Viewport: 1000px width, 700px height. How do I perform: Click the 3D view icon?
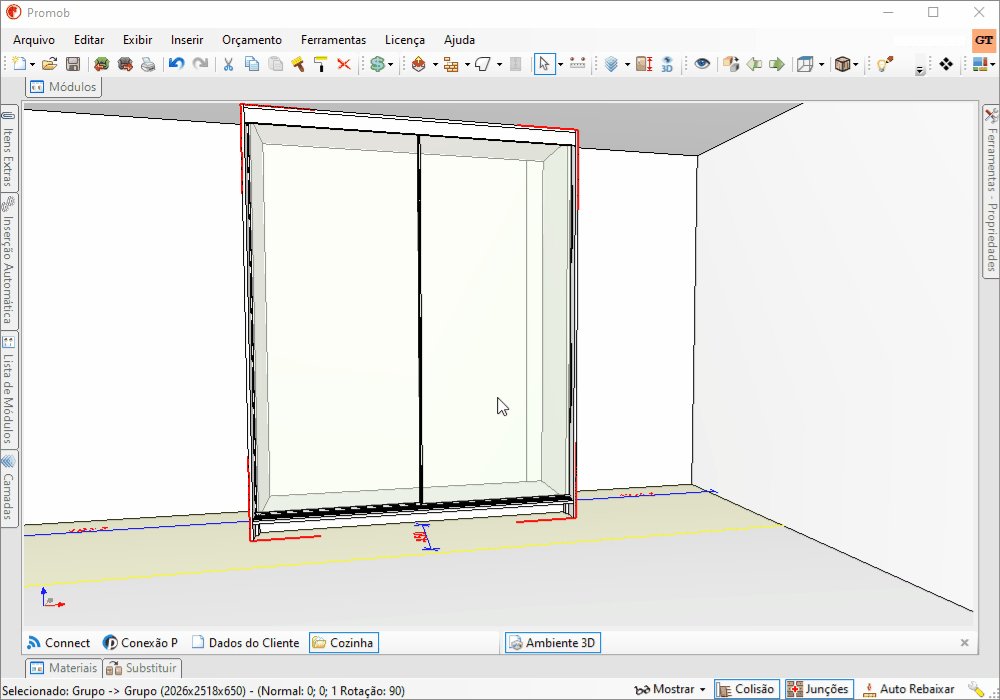(667, 64)
